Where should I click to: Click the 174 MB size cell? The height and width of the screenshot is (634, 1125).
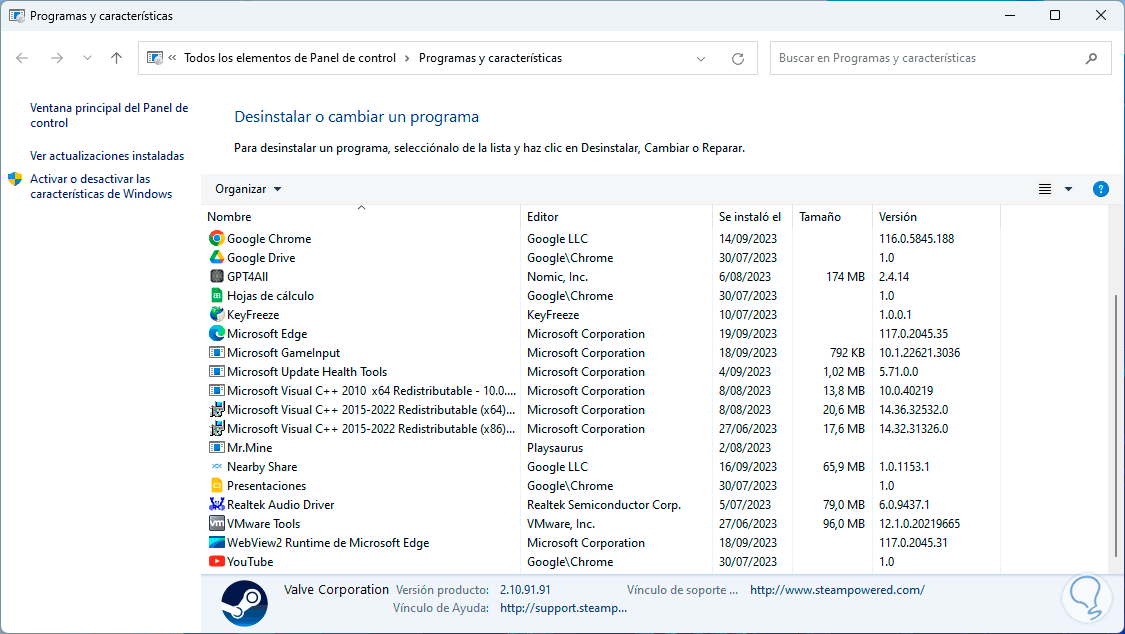pyautogui.click(x=845, y=277)
